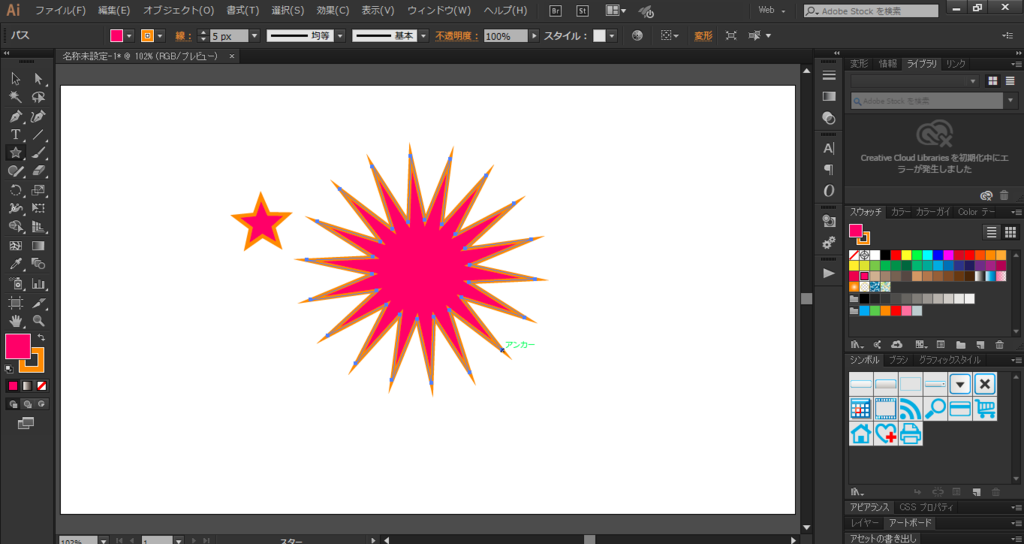Click the shopping cart symbol
This screenshot has height=544, width=1024.
(985, 409)
